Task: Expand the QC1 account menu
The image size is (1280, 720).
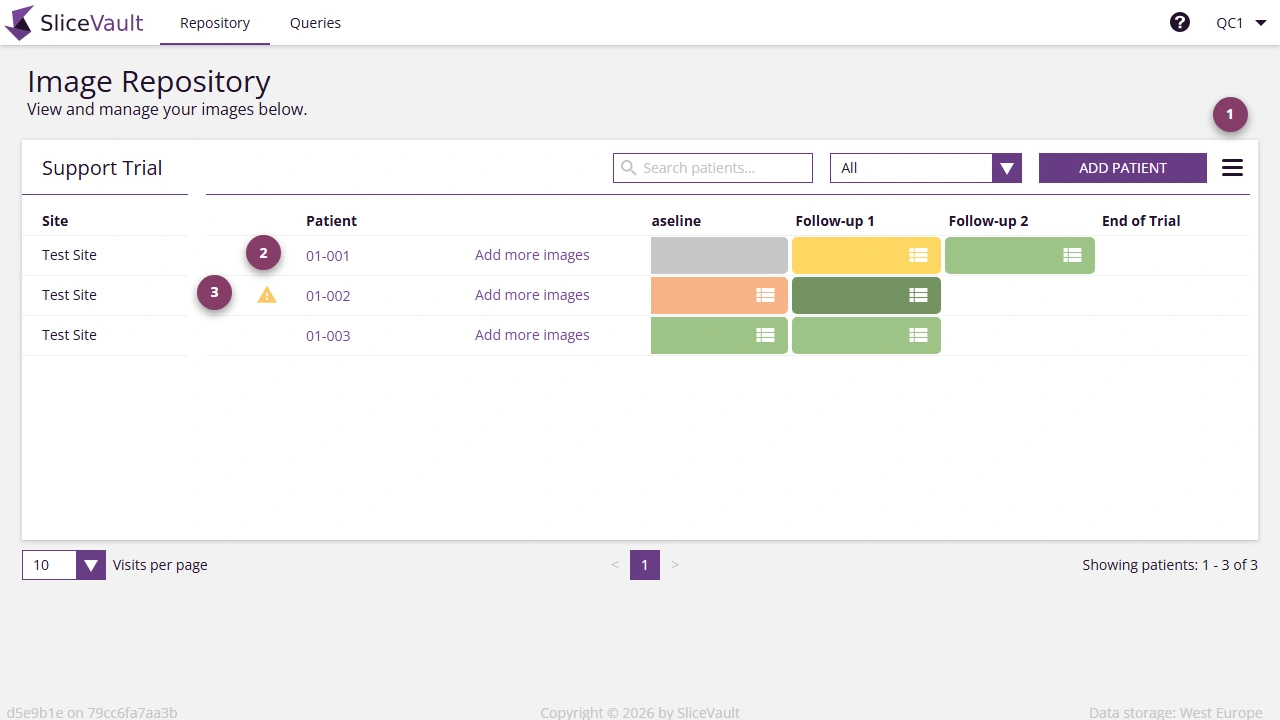Action: click(1240, 22)
